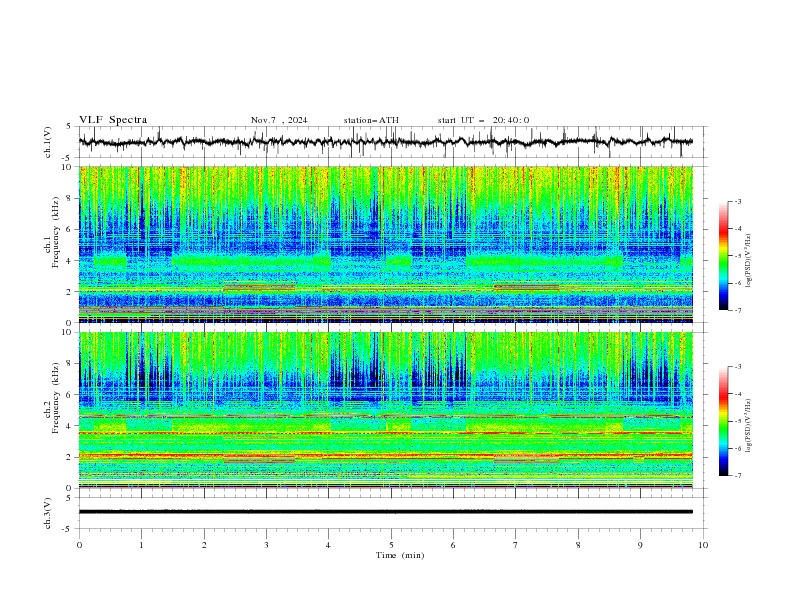Select the "start UT = 20:40:0" text

click(483, 120)
